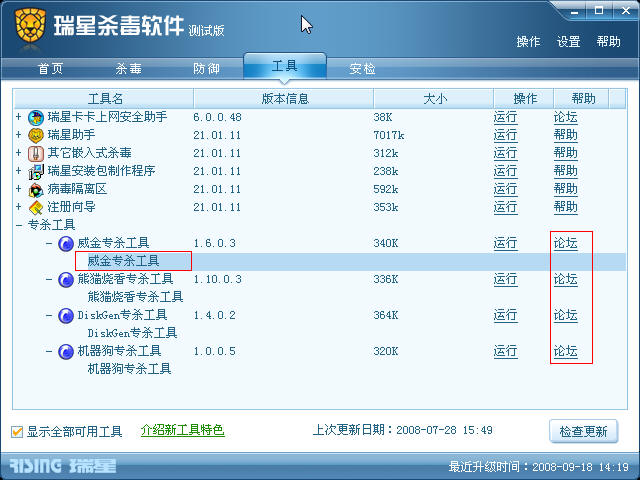Sort by the 版本信息 column header
Image resolution: width=640 pixels, height=480 pixels.
(x=284, y=99)
